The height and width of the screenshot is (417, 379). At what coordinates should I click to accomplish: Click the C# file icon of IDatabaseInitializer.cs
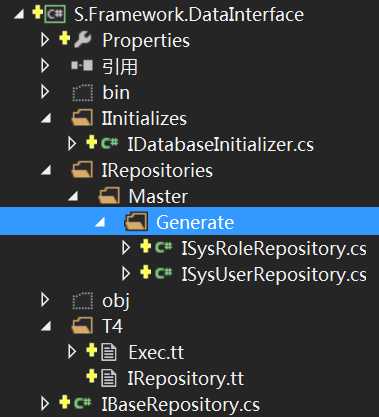[x=110, y=144]
